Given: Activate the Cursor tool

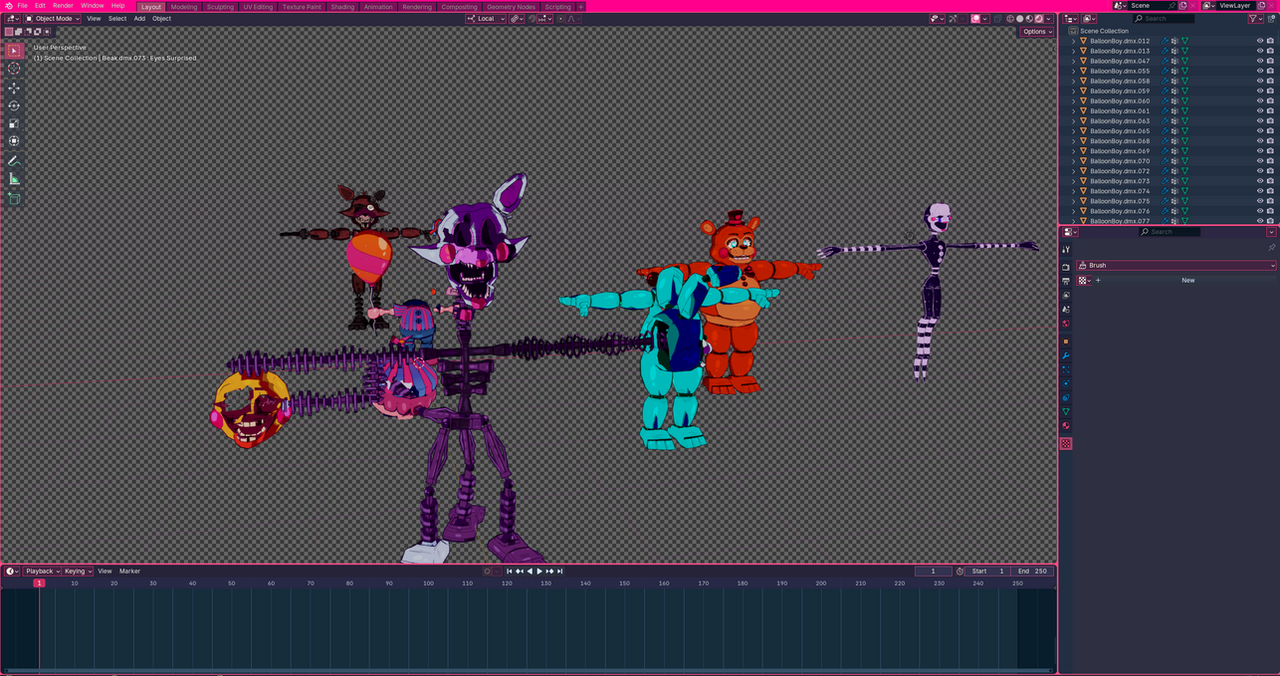Looking at the screenshot, I should tap(14, 69).
